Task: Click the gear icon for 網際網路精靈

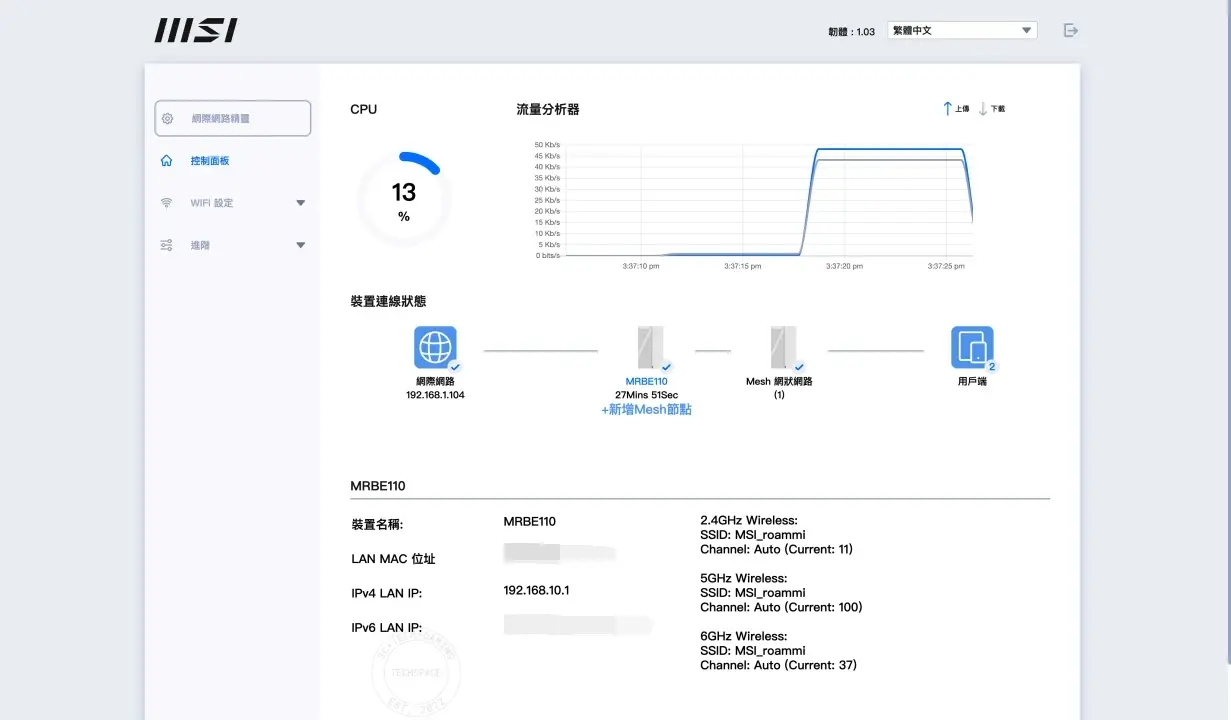Action: [168, 118]
